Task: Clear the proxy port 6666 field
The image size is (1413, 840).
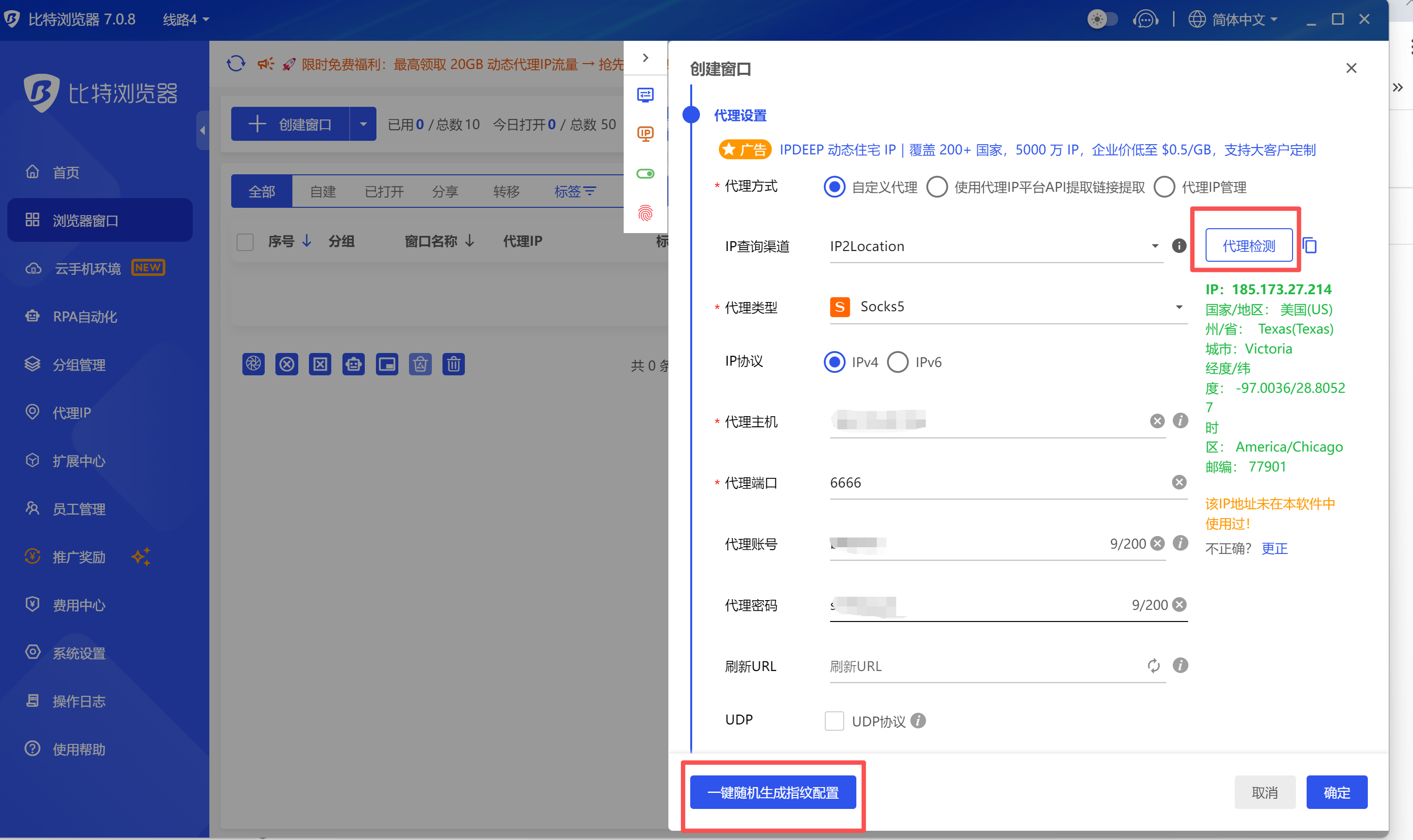Action: click(x=1179, y=482)
